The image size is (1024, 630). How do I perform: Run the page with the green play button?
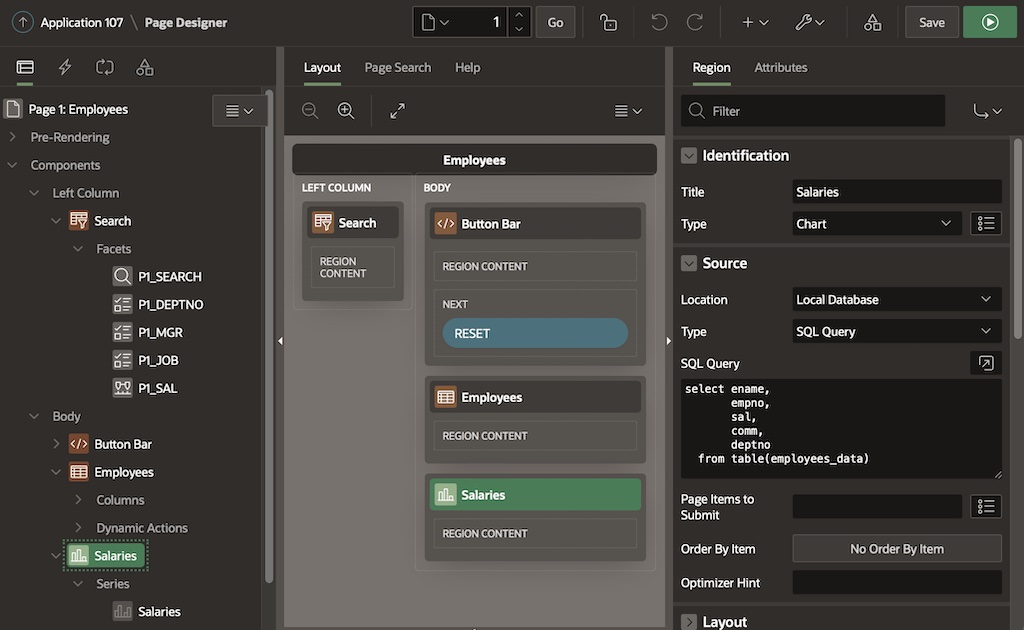point(989,22)
